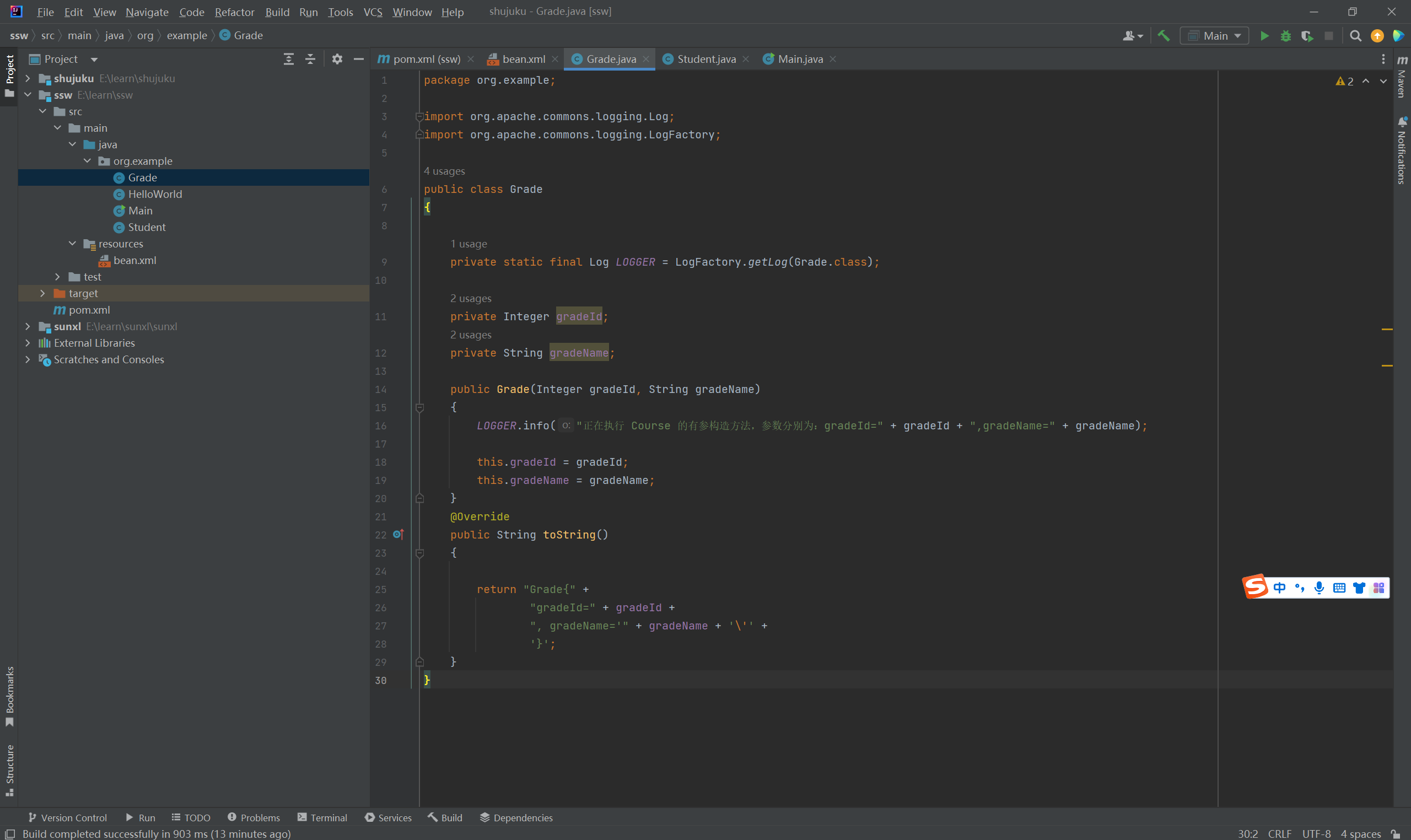This screenshot has width=1411, height=840.
Task: Open the Navigate menu
Action: [x=147, y=12]
